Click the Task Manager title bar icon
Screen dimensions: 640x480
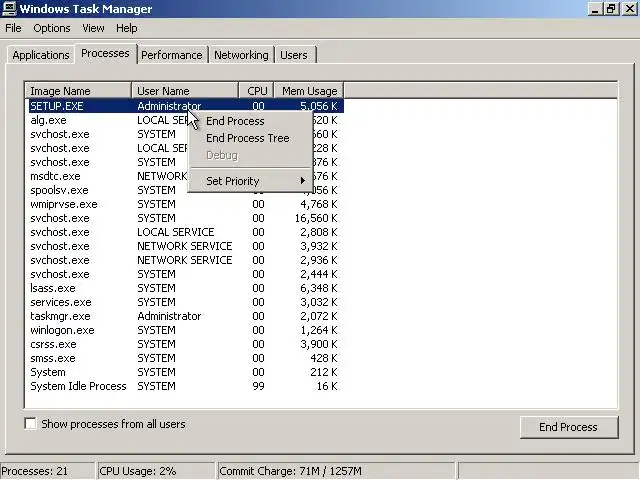[x=9, y=8]
